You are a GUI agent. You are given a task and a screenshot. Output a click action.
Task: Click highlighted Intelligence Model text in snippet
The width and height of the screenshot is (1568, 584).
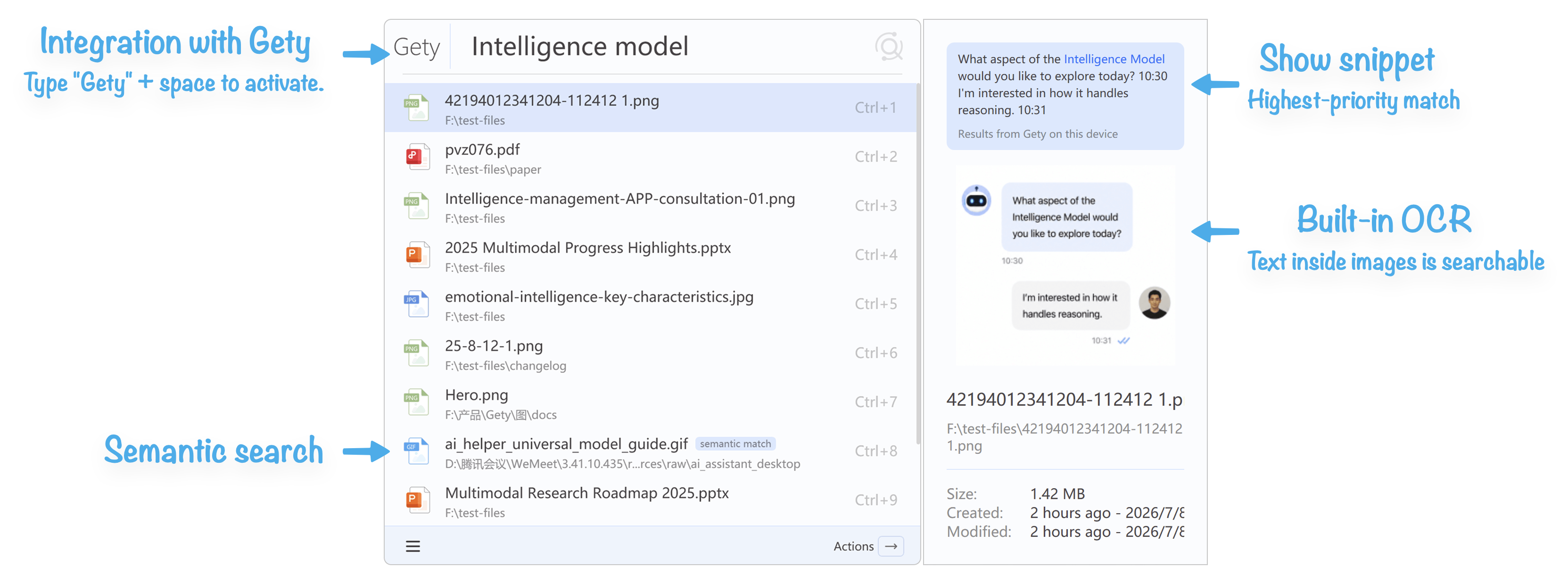point(1114,59)
